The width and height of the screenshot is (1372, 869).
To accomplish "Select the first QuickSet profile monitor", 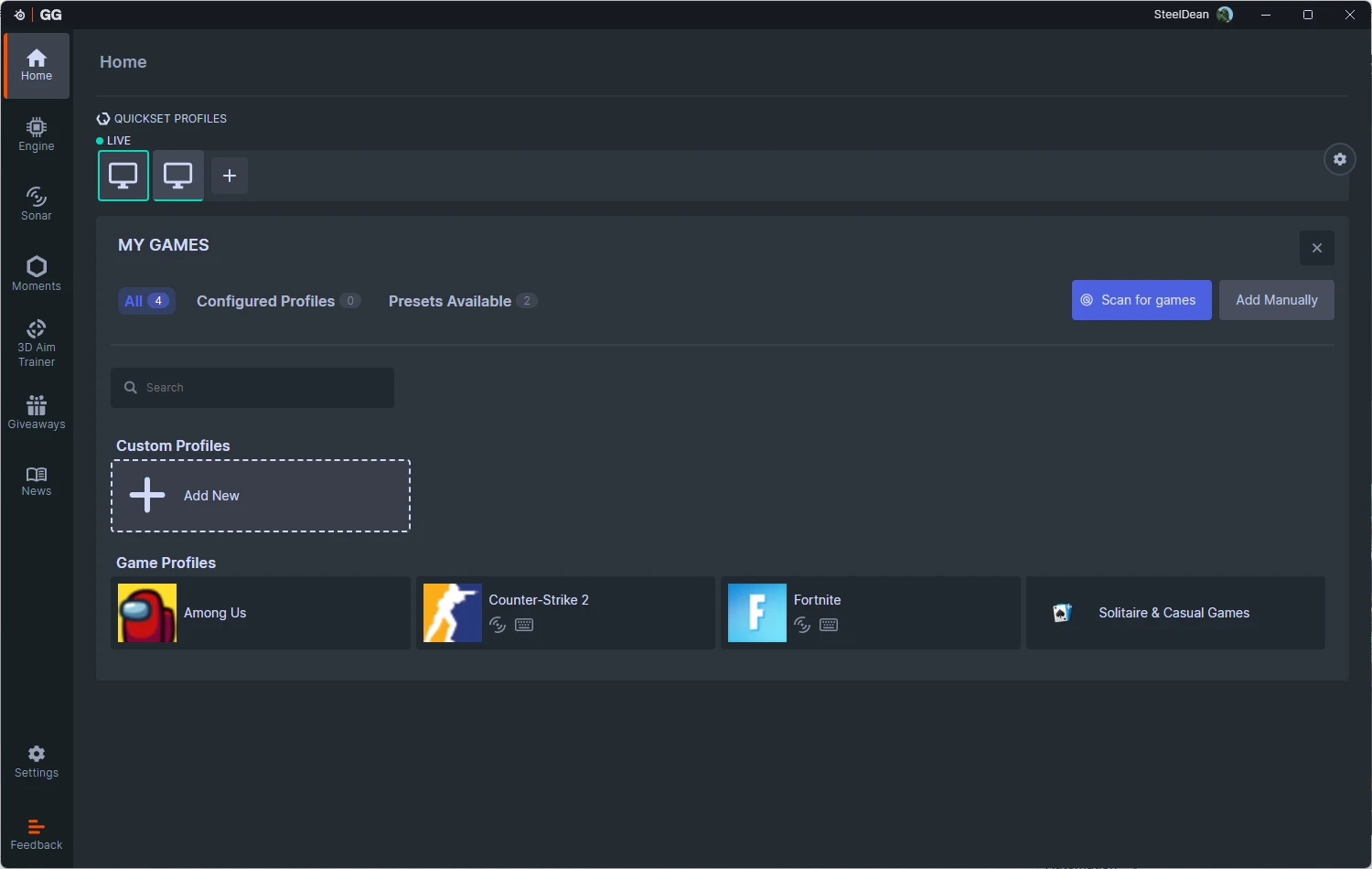I will 123,176.
